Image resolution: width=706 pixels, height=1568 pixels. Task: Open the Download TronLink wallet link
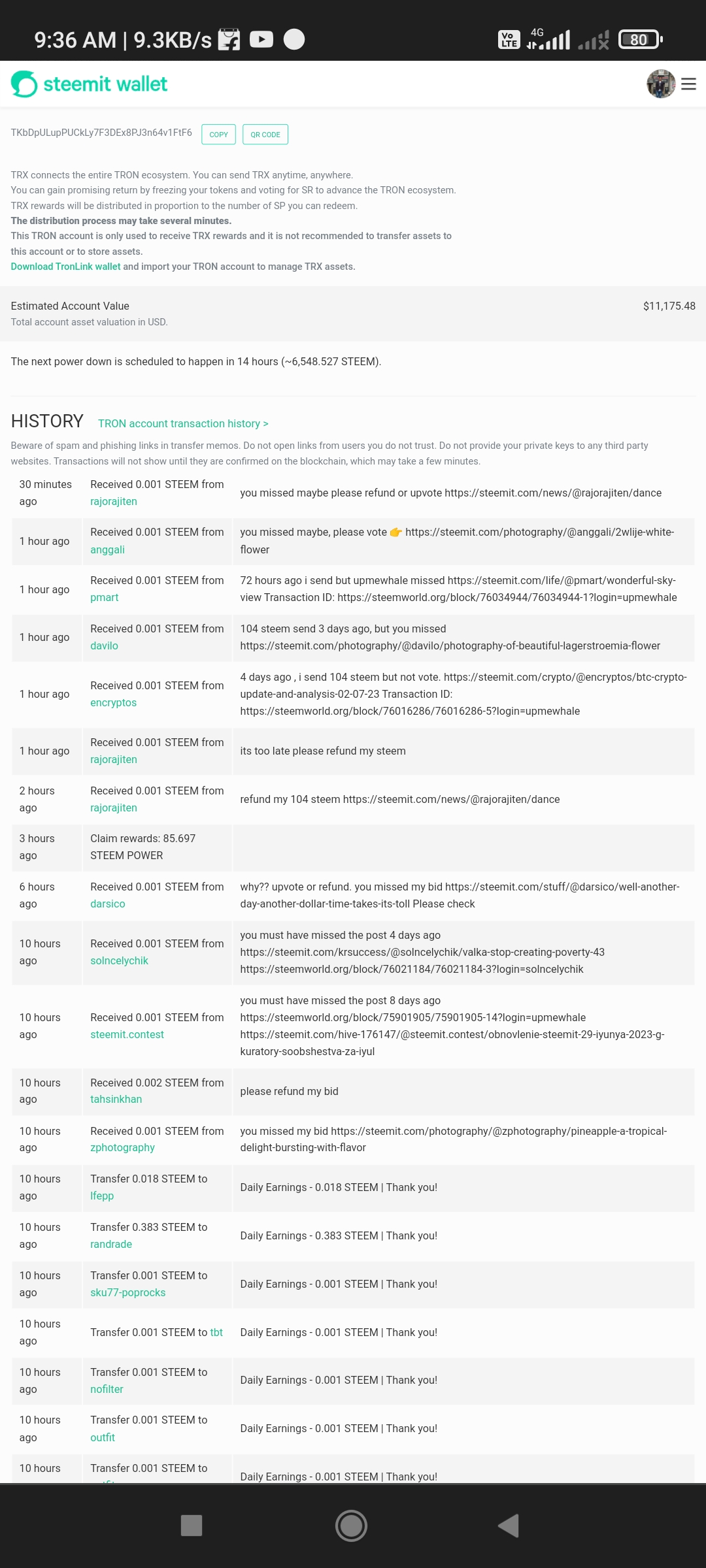click(x=65, y=267)
